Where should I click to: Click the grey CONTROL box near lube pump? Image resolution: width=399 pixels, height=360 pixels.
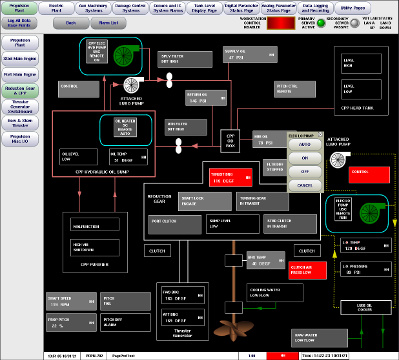pos(79,89)
